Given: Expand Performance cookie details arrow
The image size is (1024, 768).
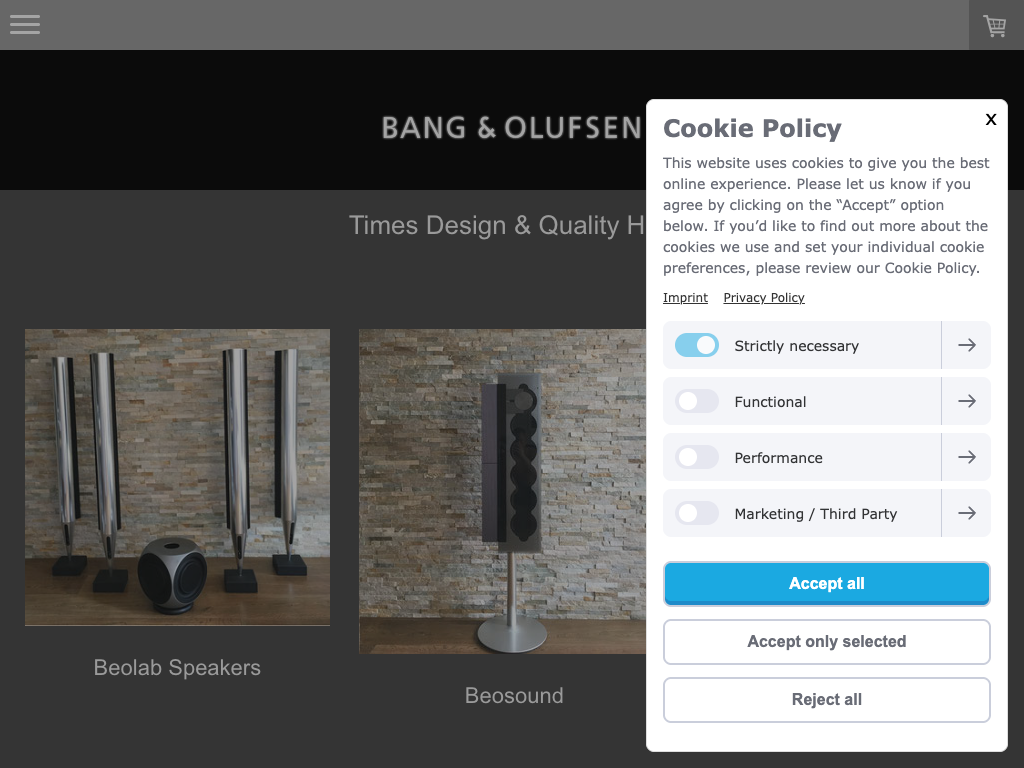Looking at the screenshot, I should [966, 458].
